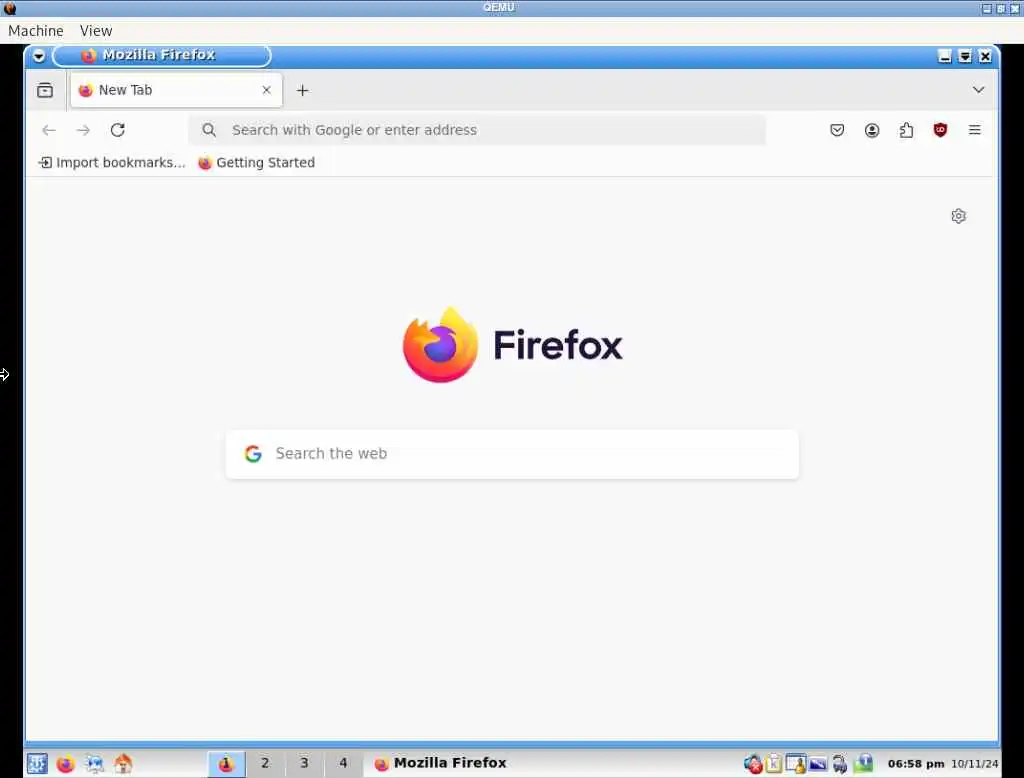Image resolution: width=1024 pixels, height=778 pixels.
Task: Click the Mozilla Firefox window title
Action: click(159, 56)
